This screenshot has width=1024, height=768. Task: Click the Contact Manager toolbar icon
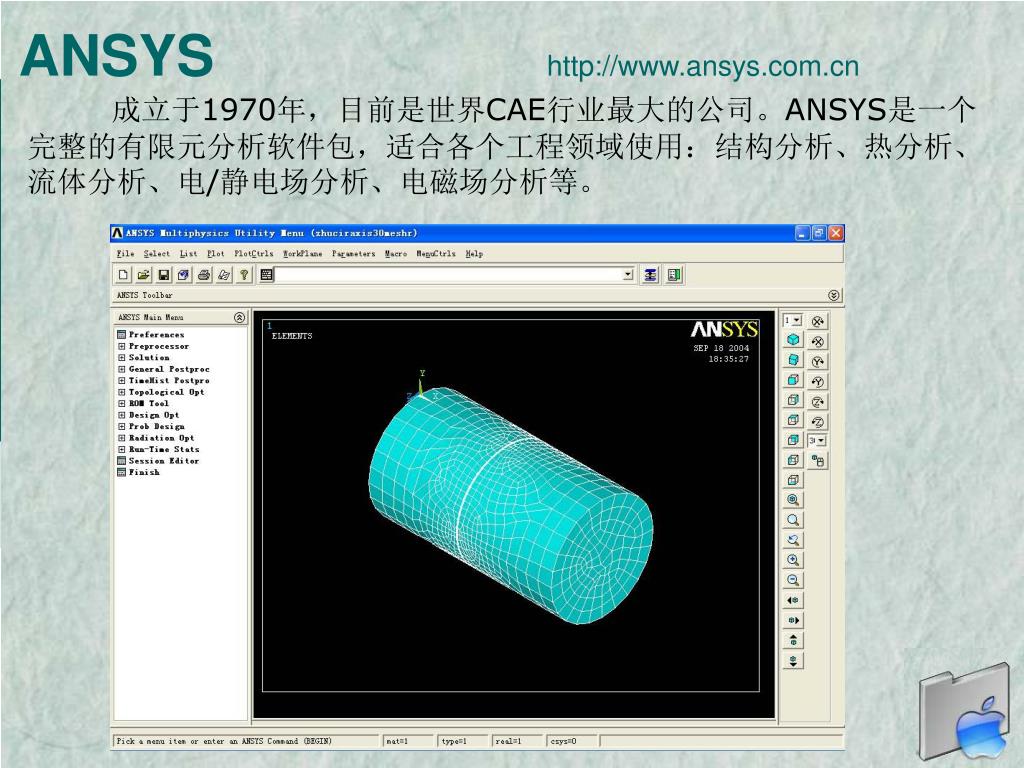(x=673, y=275)
